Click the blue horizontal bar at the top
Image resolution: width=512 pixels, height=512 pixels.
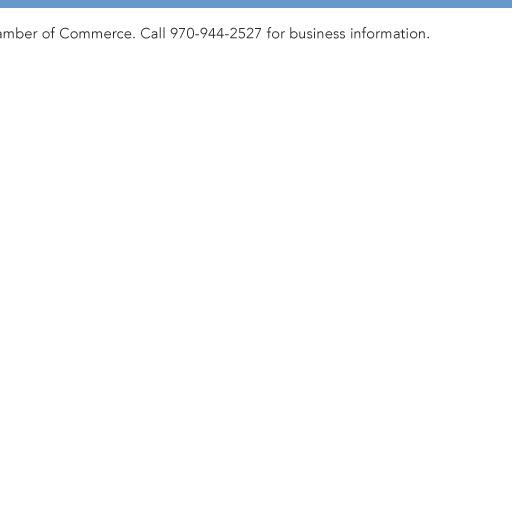click(x=256, y=4)
